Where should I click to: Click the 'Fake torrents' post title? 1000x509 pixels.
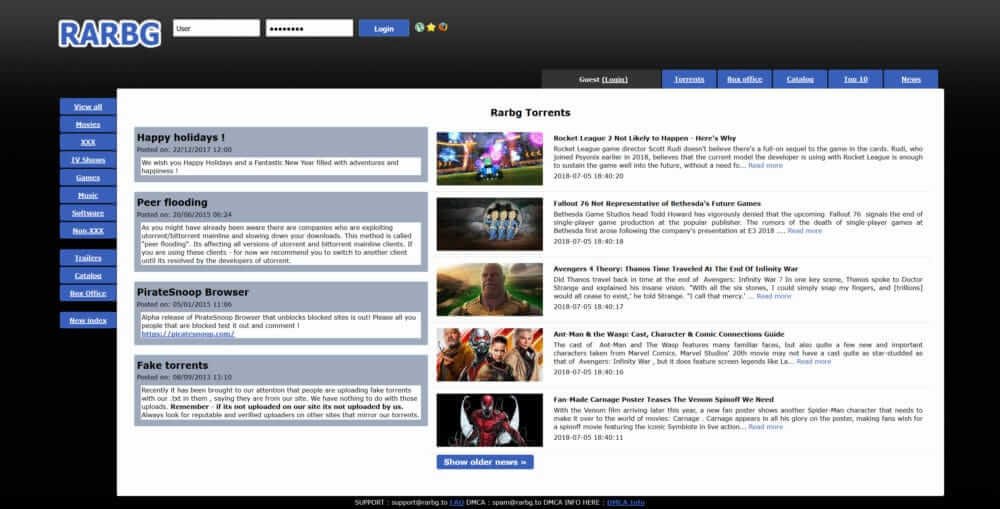(172, 365)
